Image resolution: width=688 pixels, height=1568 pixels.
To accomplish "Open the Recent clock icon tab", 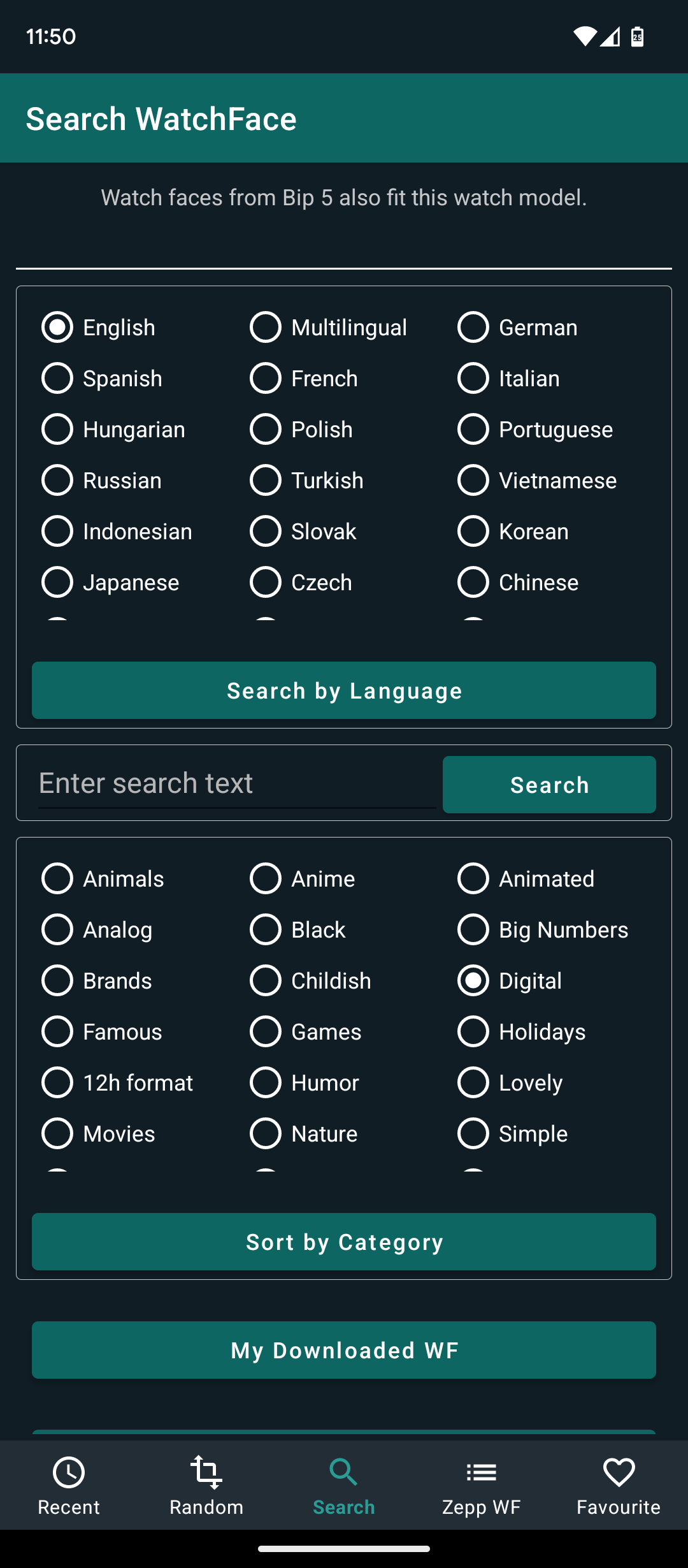I will coord(69,1472).
